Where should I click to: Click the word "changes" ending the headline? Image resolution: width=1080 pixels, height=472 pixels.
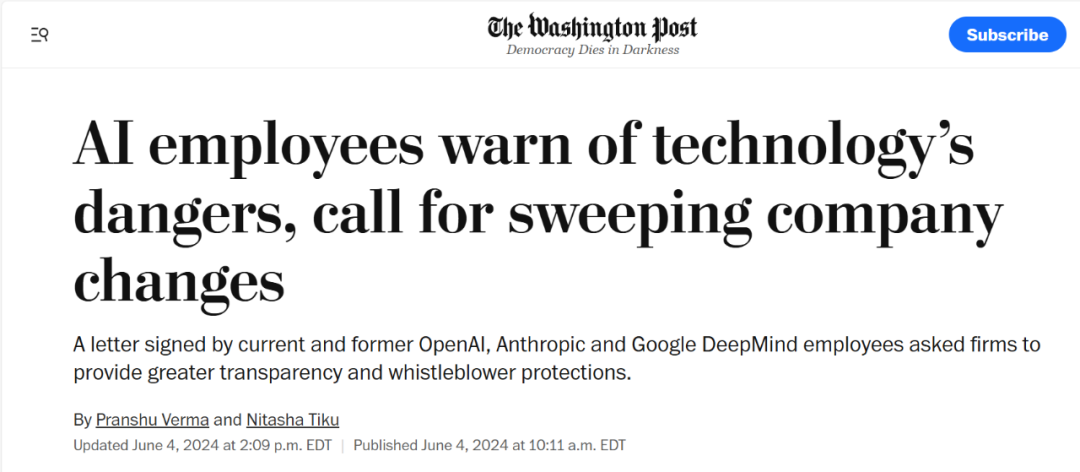point(179,281)
